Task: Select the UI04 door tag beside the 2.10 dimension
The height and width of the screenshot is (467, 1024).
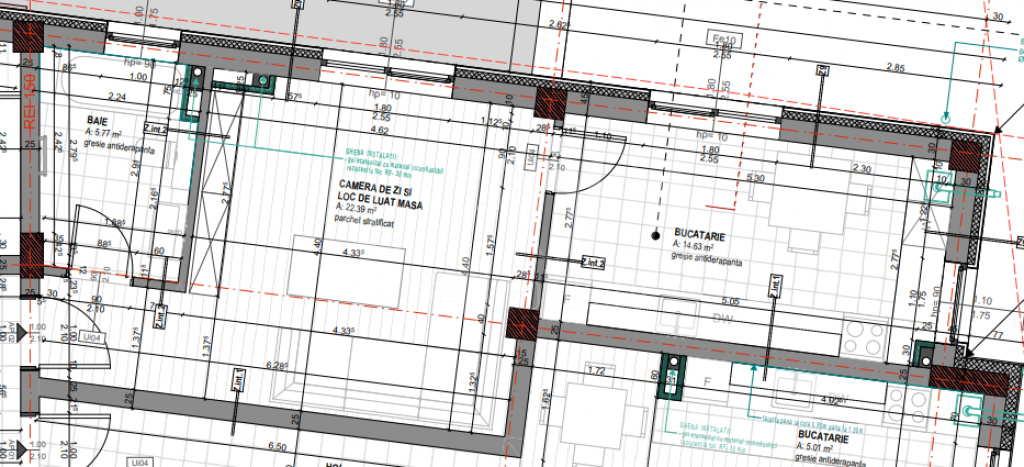Action: (x=93, y=339)
